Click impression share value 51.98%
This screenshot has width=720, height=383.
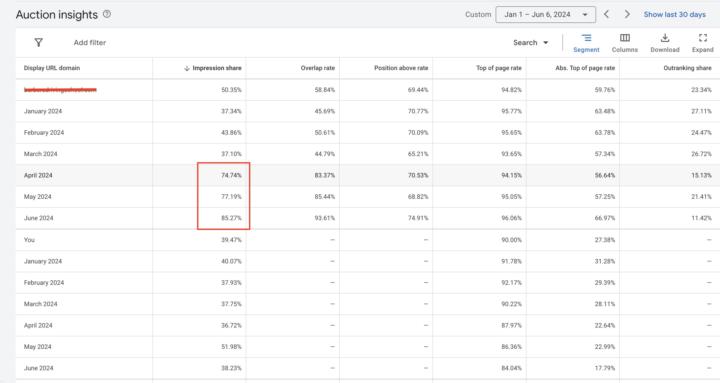coord(231,347)
